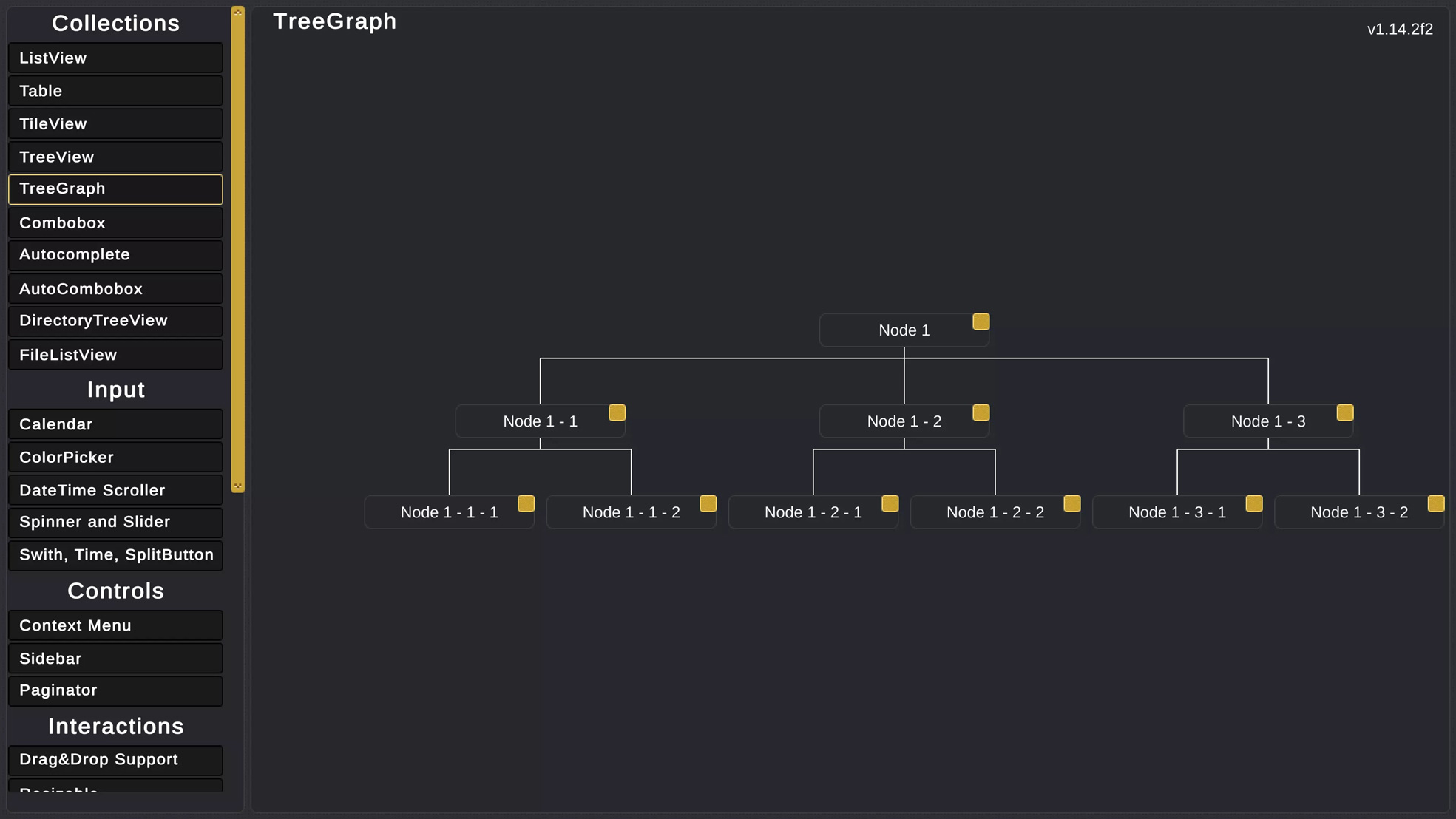1456x819 pixels.
Task: Toggle the yellow square on Node 1 - 1 - 2
Action: pyautogui.click(x=708, y=503)
